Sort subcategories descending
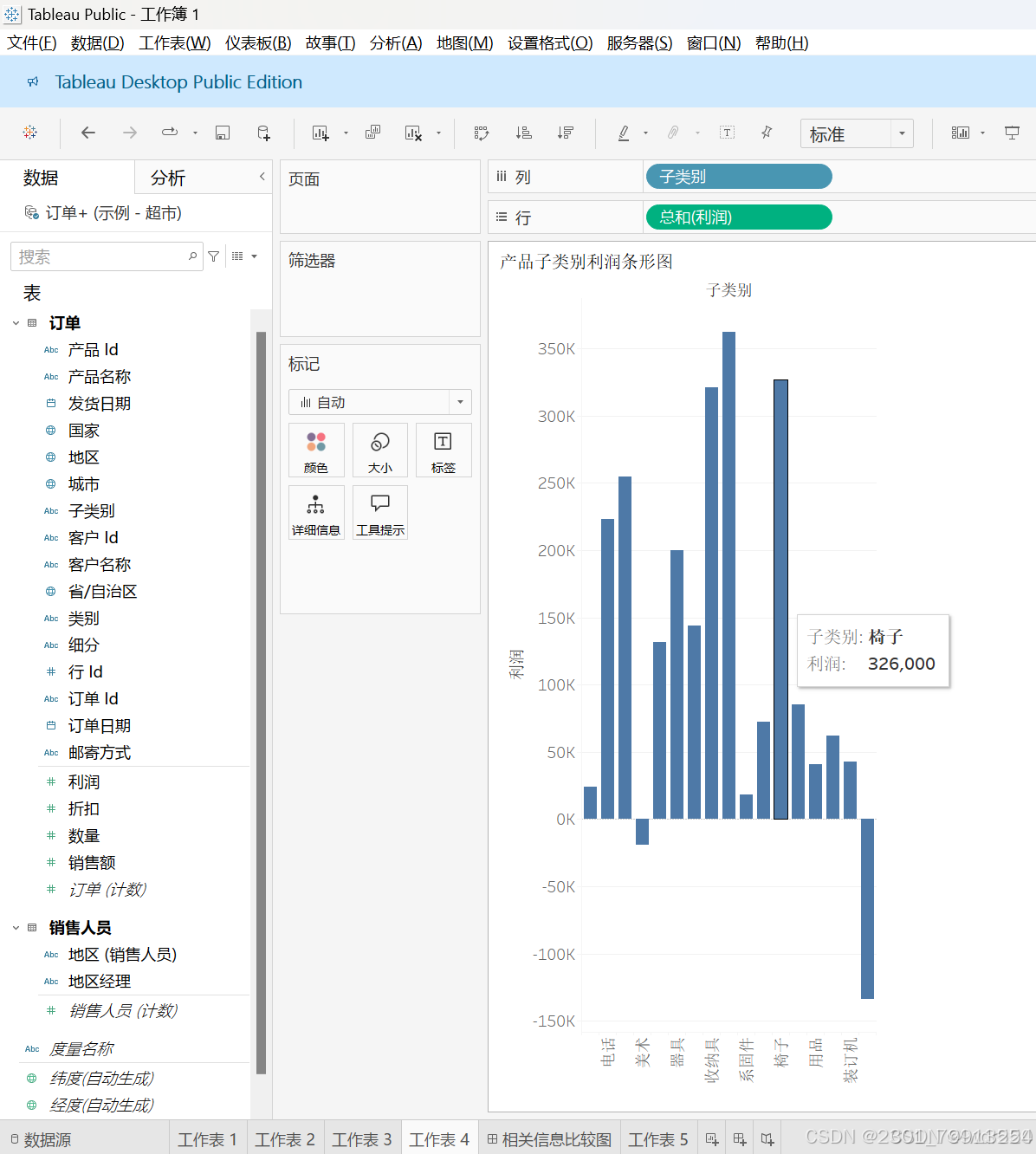 [566, 133]
